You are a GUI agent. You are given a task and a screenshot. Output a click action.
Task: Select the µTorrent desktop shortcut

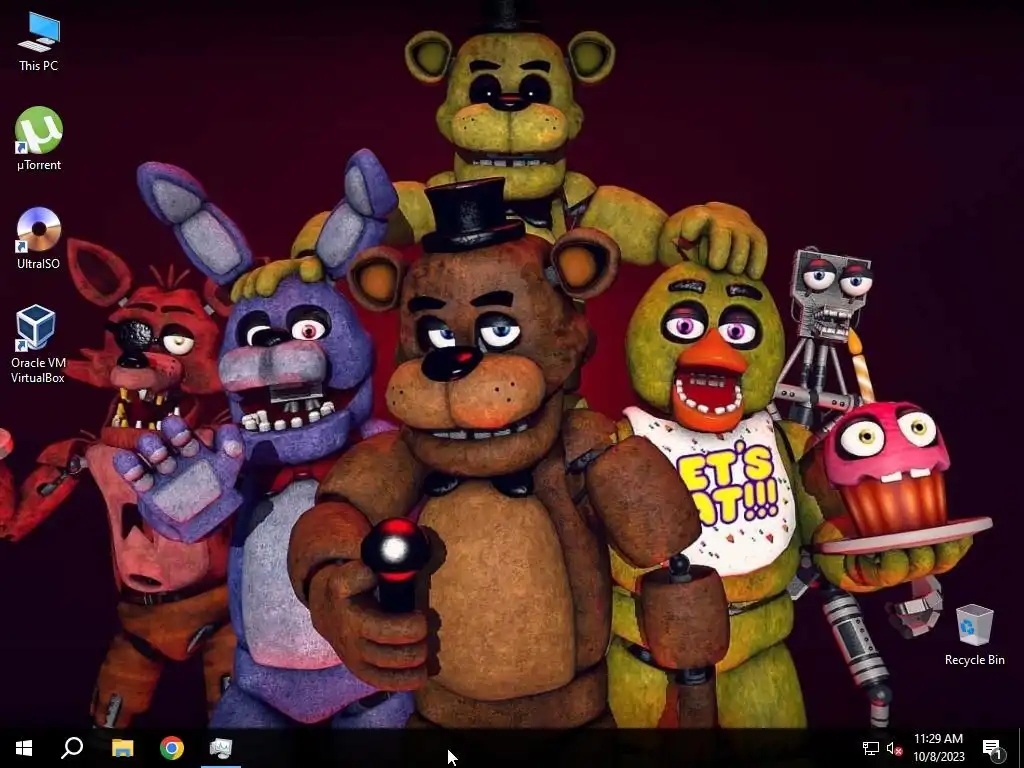(x=39, y=138)
